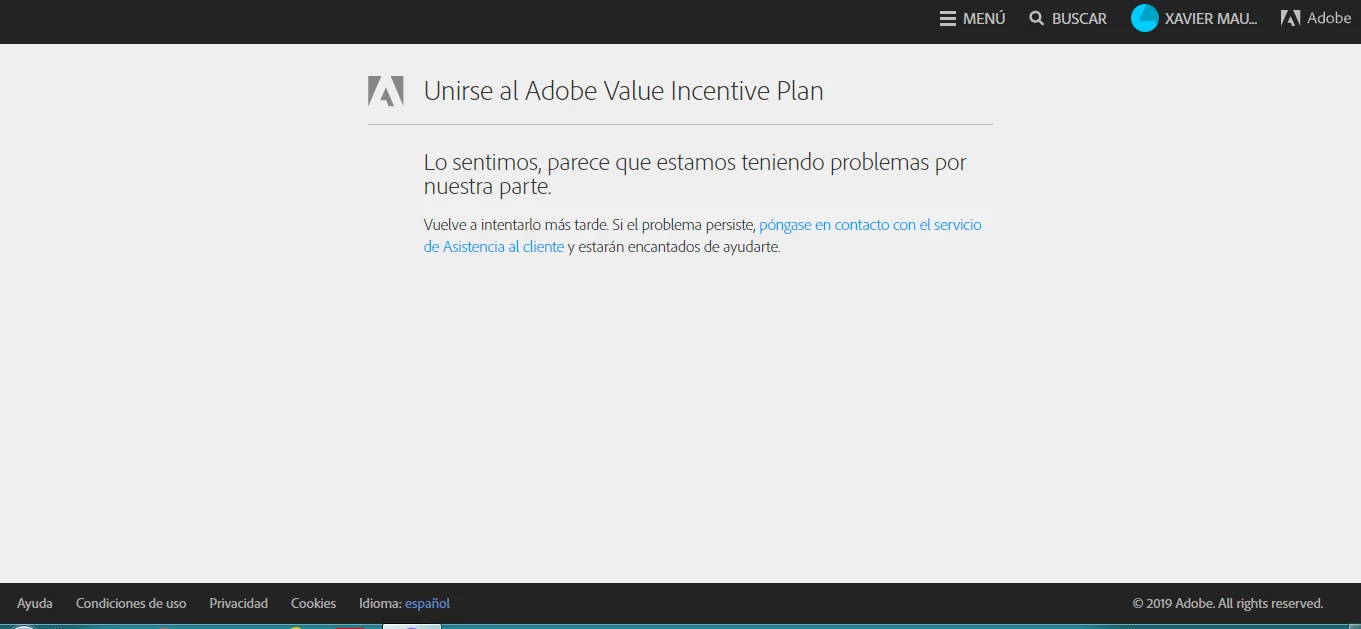Open Condiciones de uso footer link

tap(131, 603)
